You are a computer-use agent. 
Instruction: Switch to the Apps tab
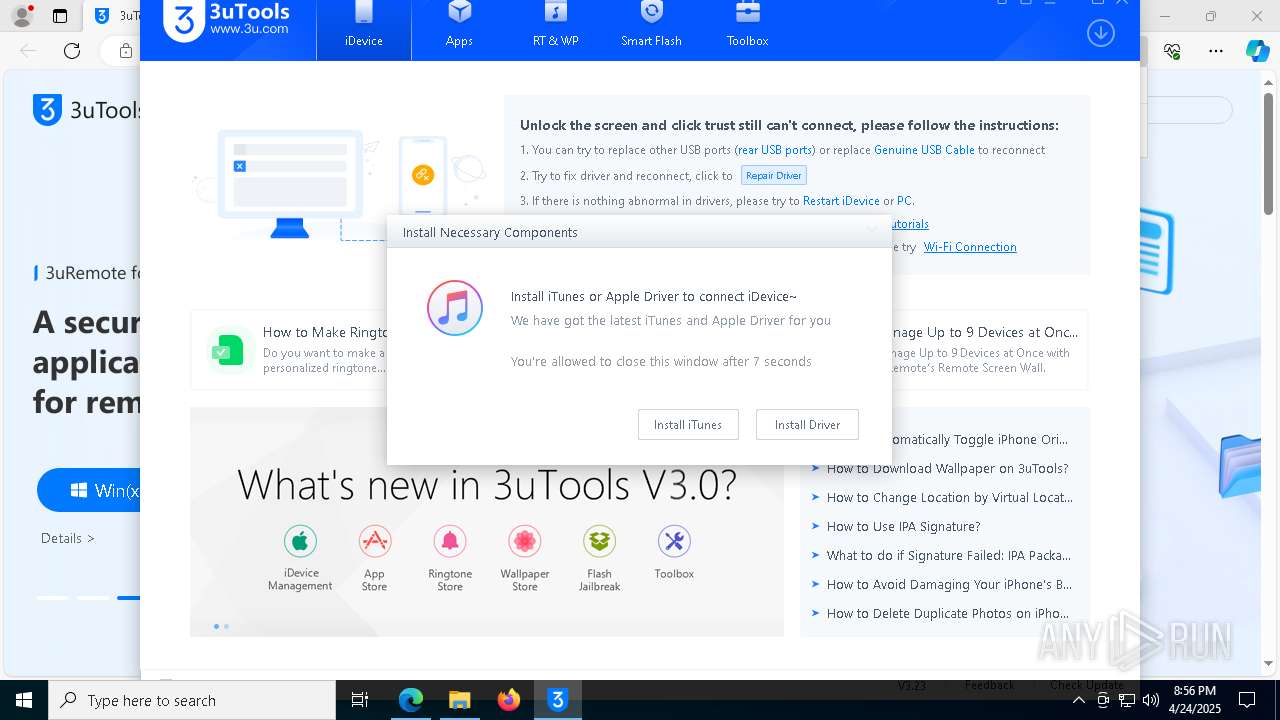pyautogui.click(x=459, y=28)
